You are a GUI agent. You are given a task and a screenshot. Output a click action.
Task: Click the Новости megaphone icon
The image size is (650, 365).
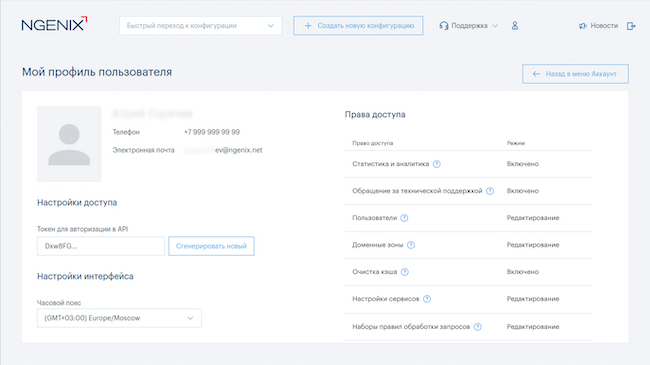583,26
